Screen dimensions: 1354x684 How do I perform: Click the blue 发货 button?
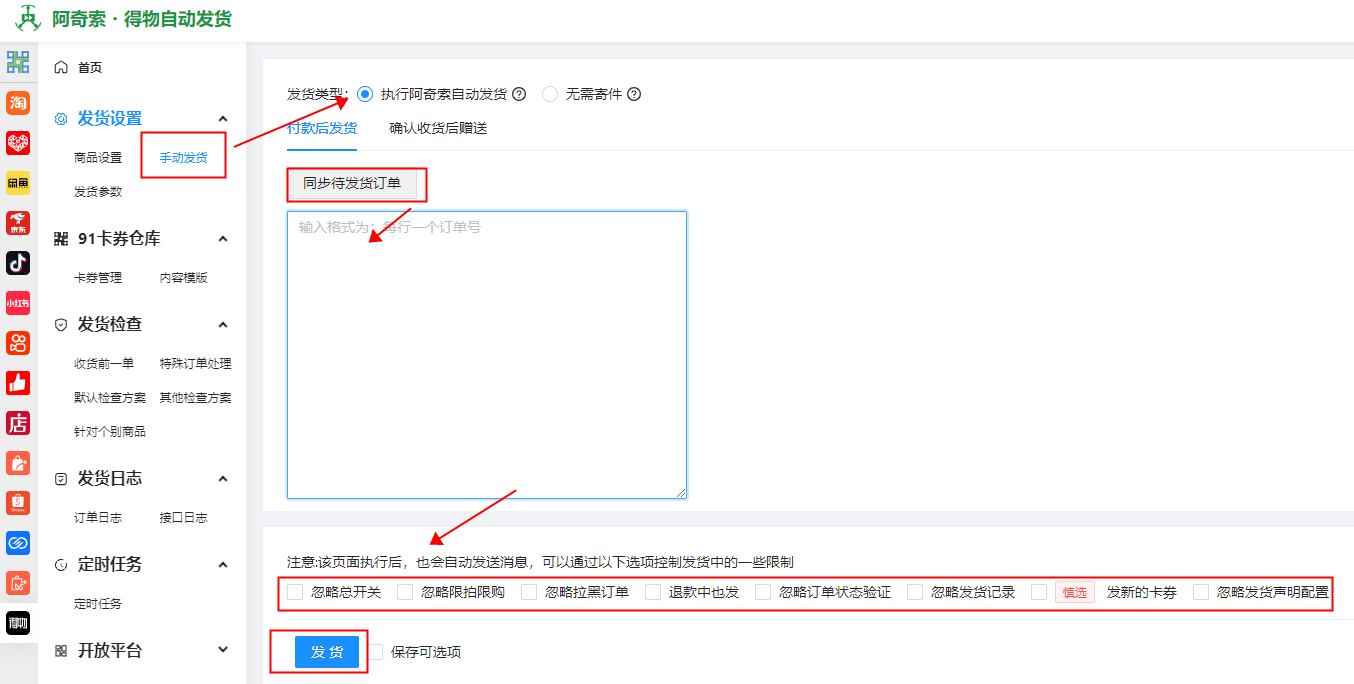[x=327, y=652]
